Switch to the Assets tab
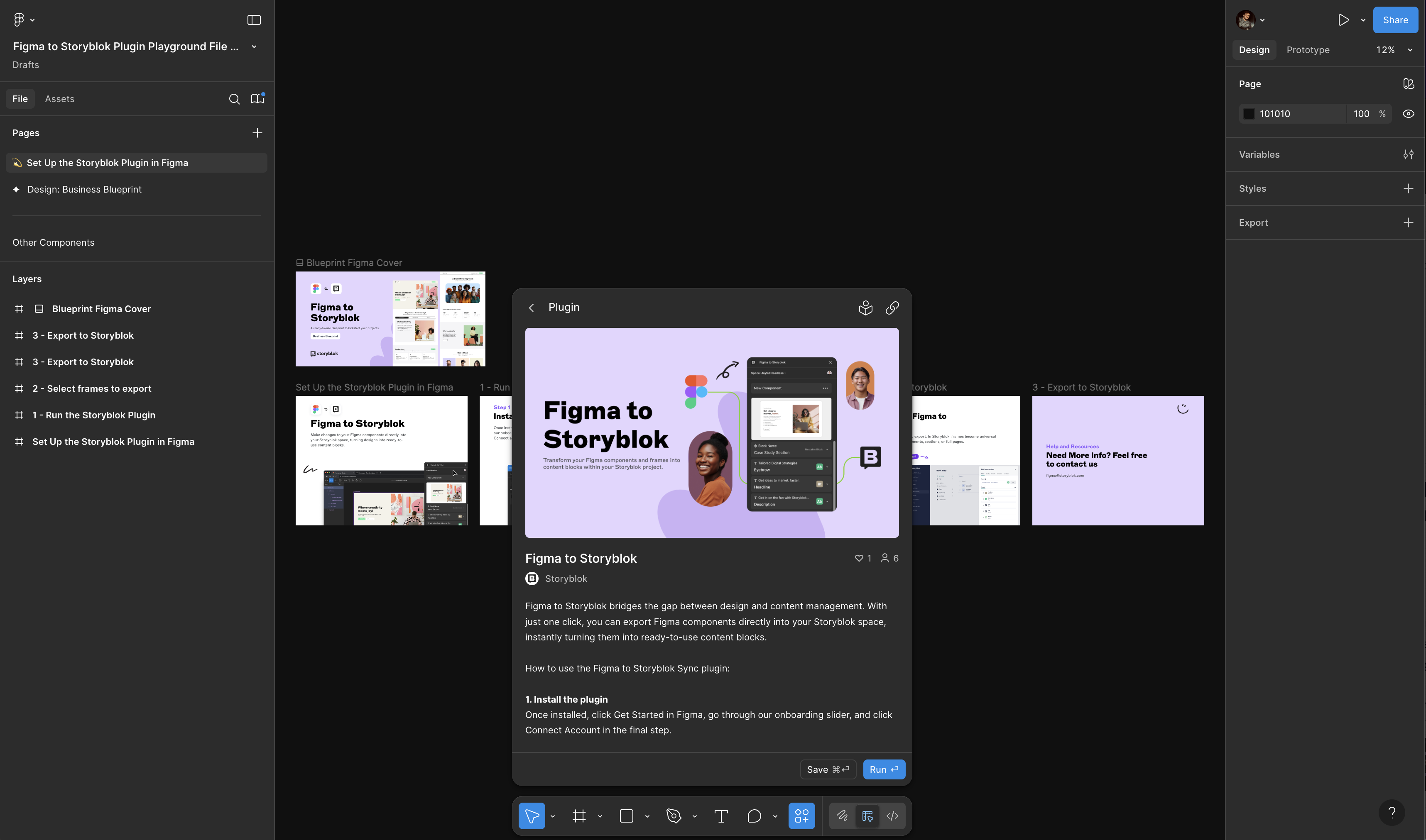The width and height of the screenshot is (1426, 840). coord(59,99)
